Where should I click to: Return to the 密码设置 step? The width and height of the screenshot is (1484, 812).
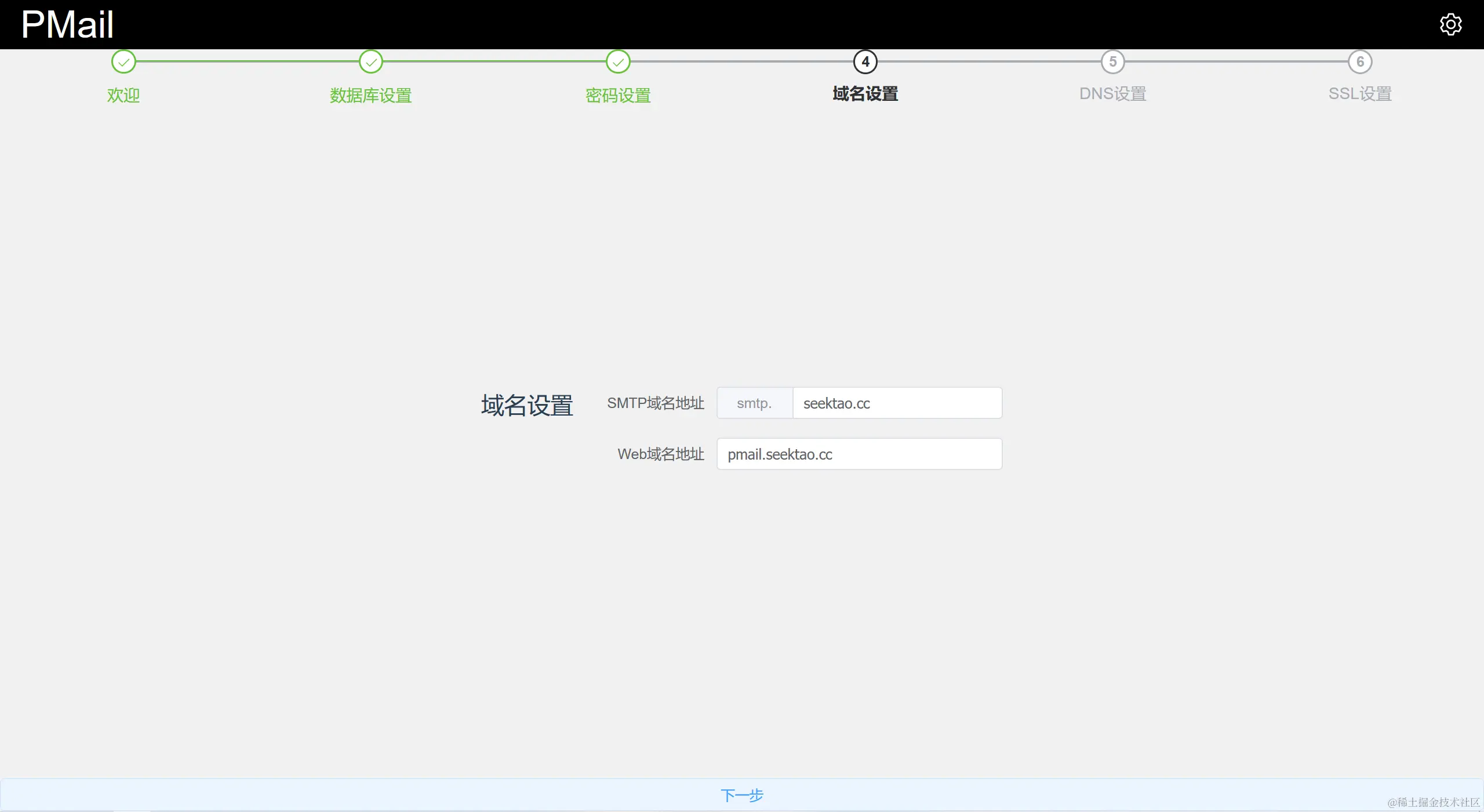618,94
